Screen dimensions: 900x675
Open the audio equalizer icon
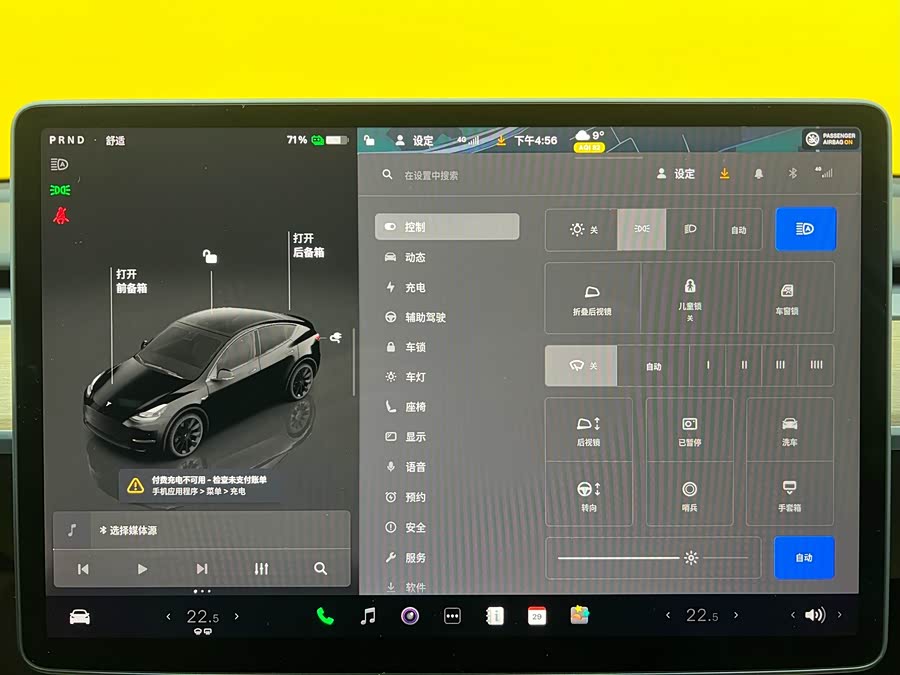point(261,569)
